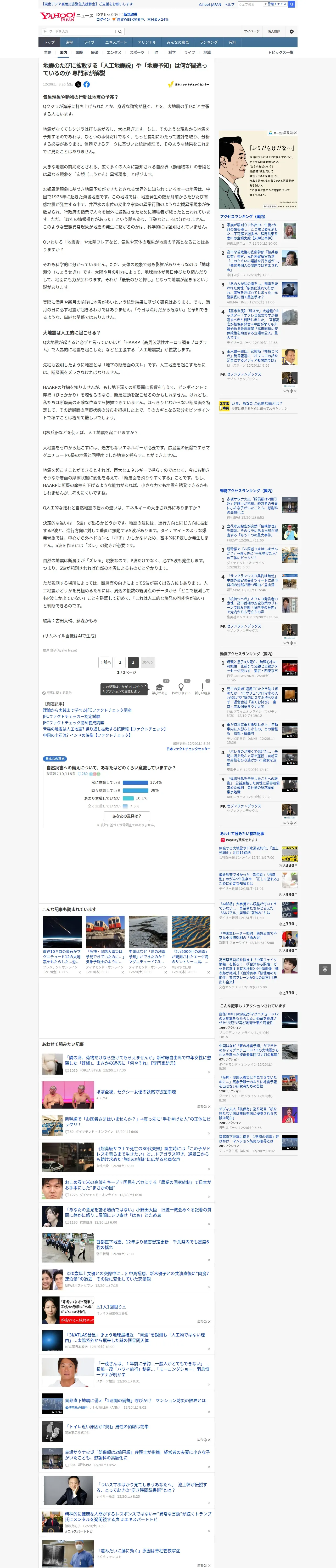Play the 0:58 video thumbnail in 動画アクセスランキング

pyautogui.click(x=290, y=730)
